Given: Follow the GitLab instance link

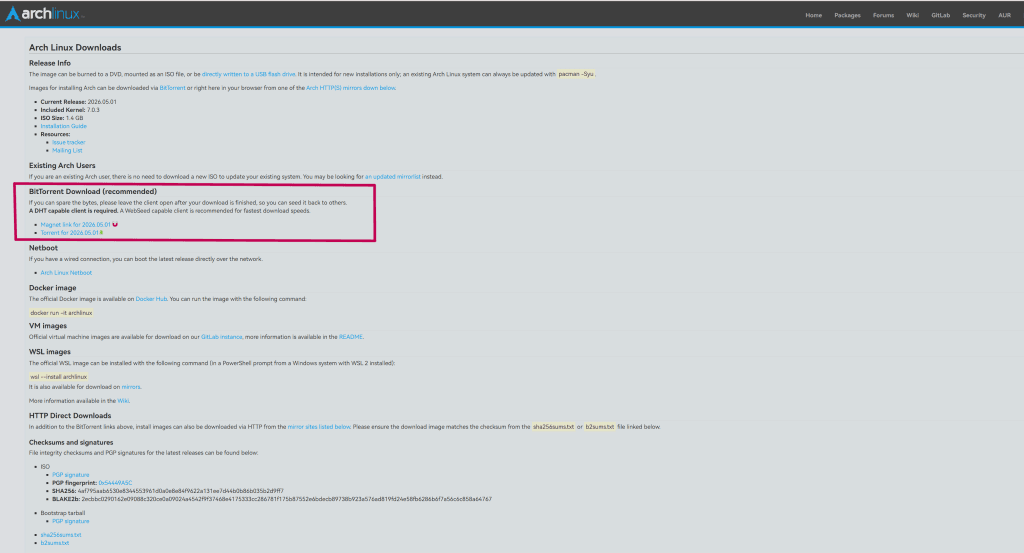Looking at the screenshot, I should (221, 337).
